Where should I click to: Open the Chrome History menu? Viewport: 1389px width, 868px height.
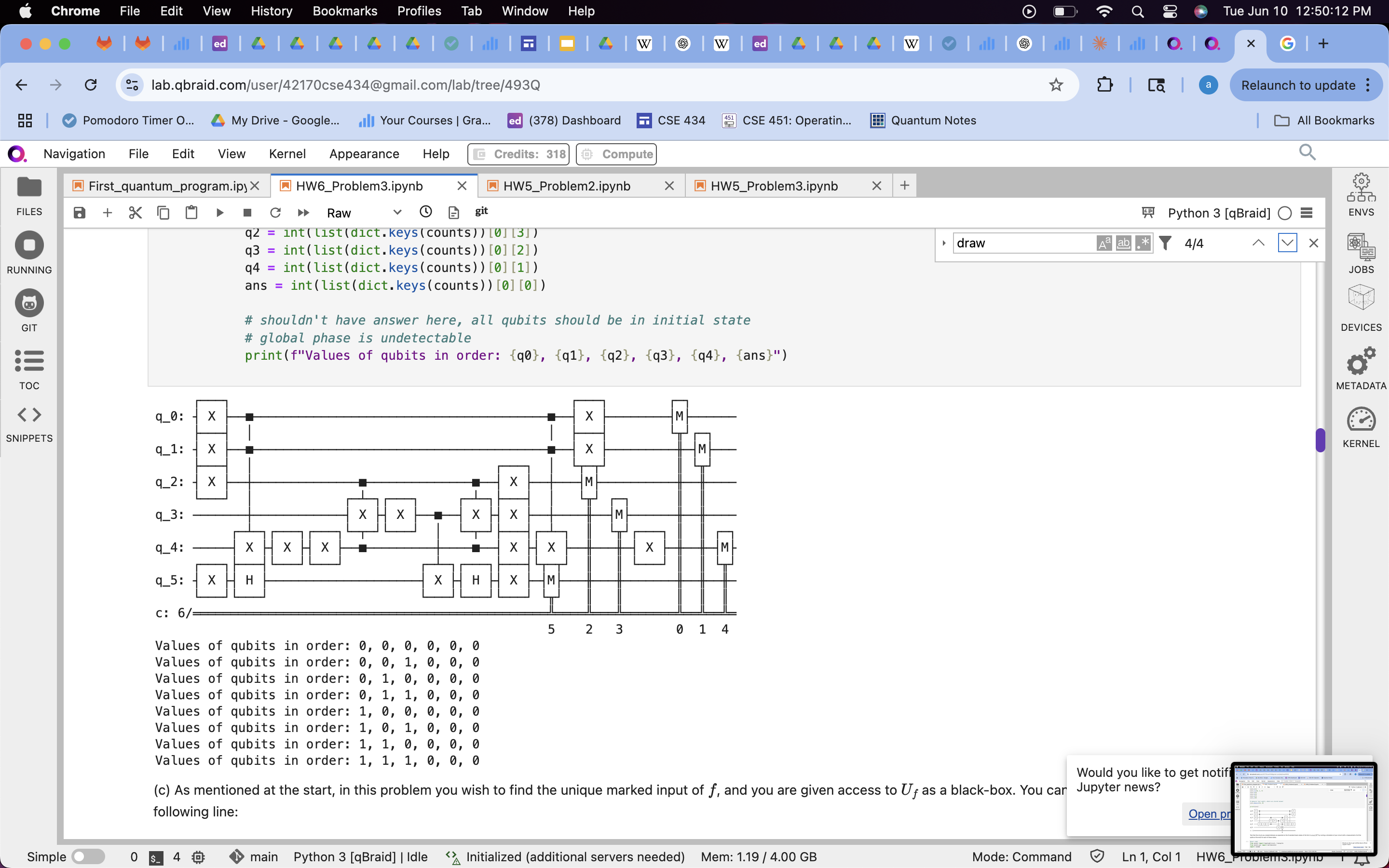(272, 11)
